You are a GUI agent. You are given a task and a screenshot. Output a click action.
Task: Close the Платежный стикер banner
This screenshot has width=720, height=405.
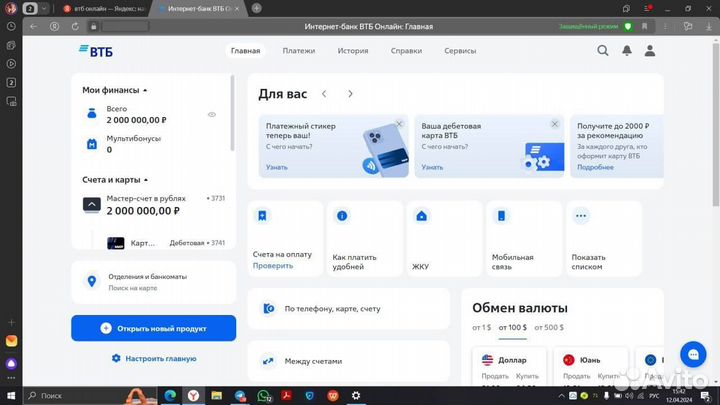pyautogui.click(x=399, y=124)
